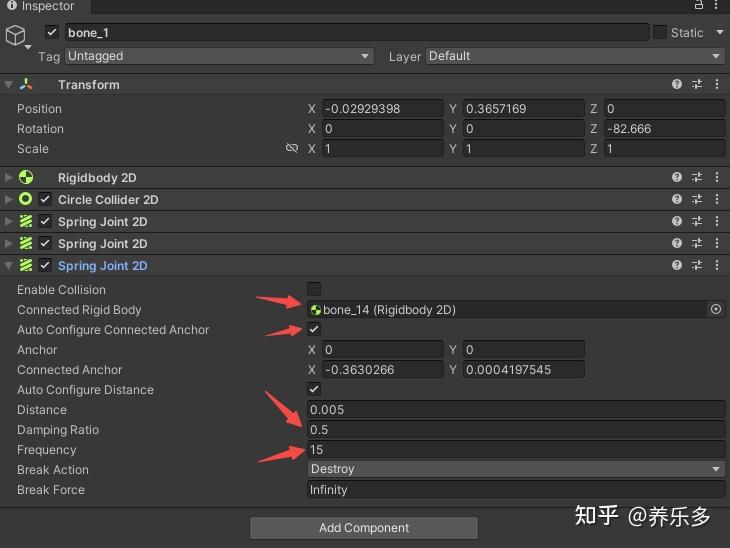This screenshot has height=548, width=730.
Task: Toggle the Scale constrain proportions link icon
Action: tap(292, 148)
